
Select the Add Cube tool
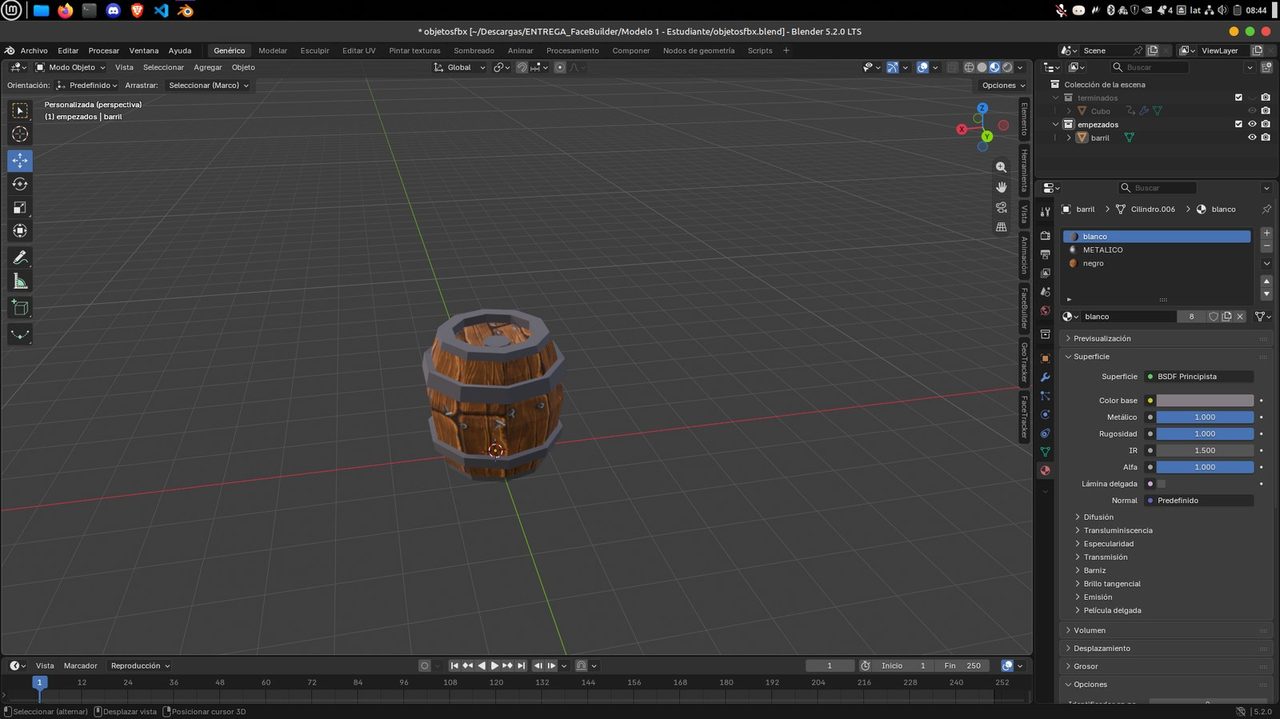20,308
